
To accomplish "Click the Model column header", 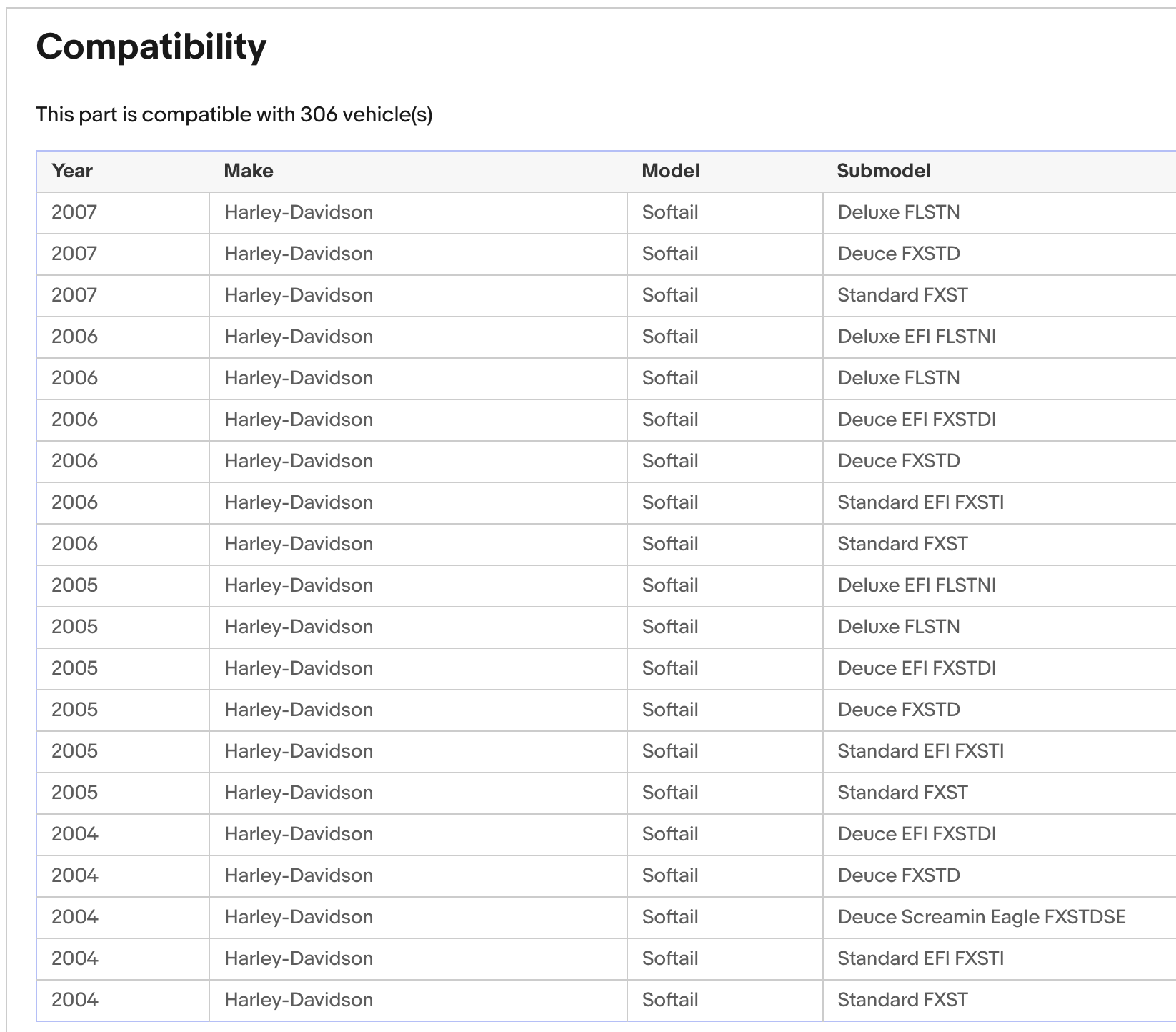I will (x=670, y=171).
